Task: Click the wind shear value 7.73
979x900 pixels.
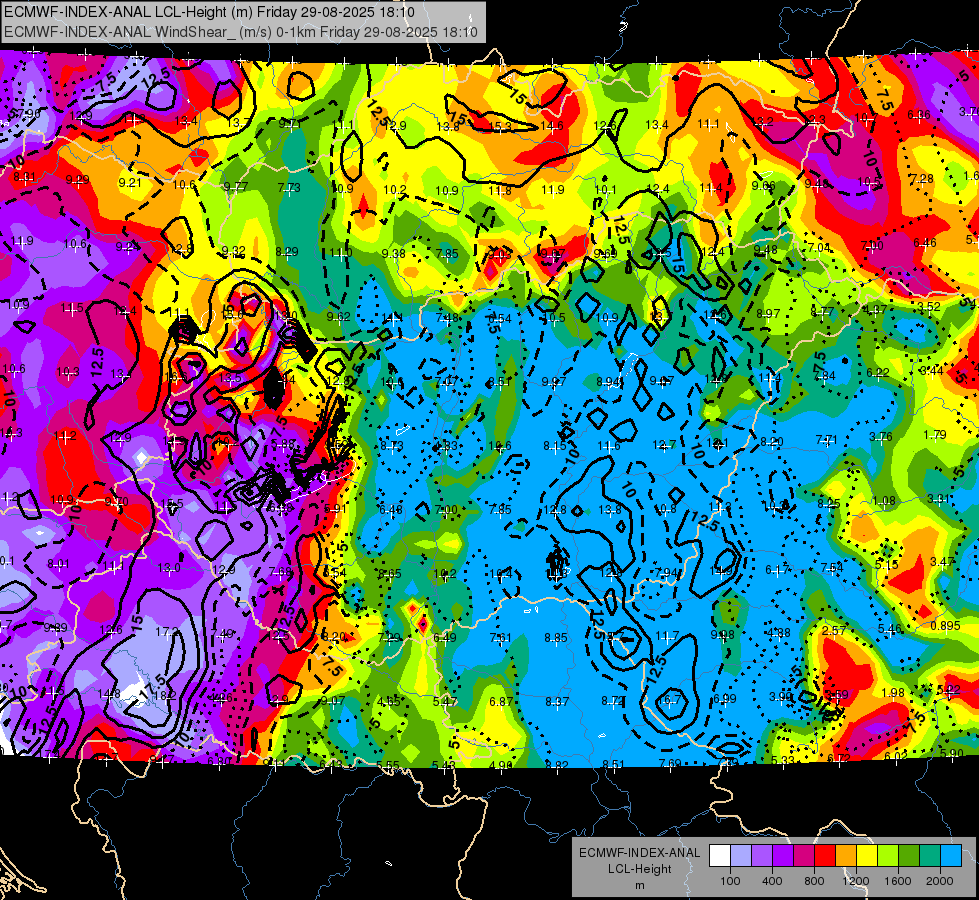Action: click(289, 187)
